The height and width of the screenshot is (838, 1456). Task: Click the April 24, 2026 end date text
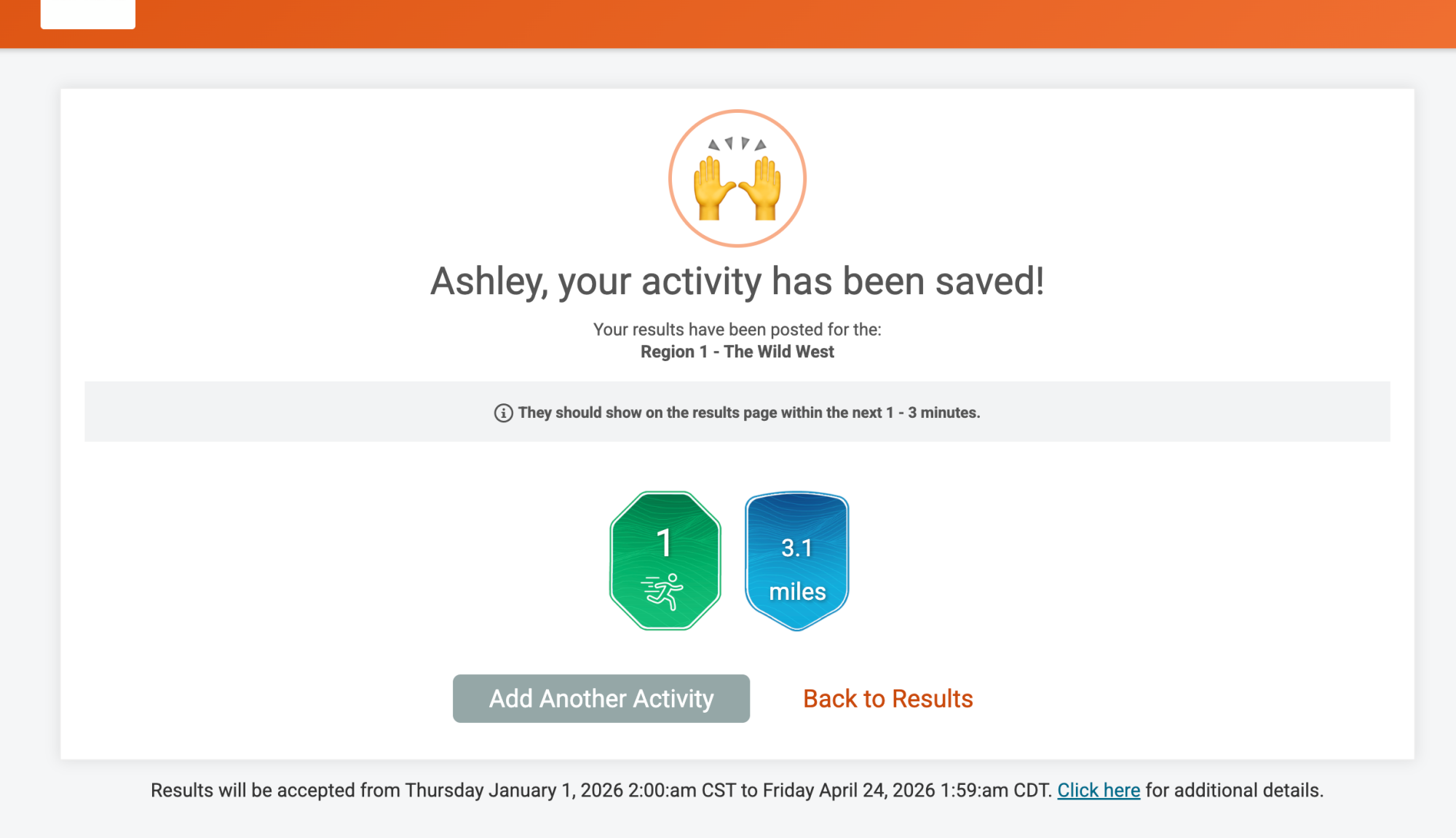pos(877,791)
